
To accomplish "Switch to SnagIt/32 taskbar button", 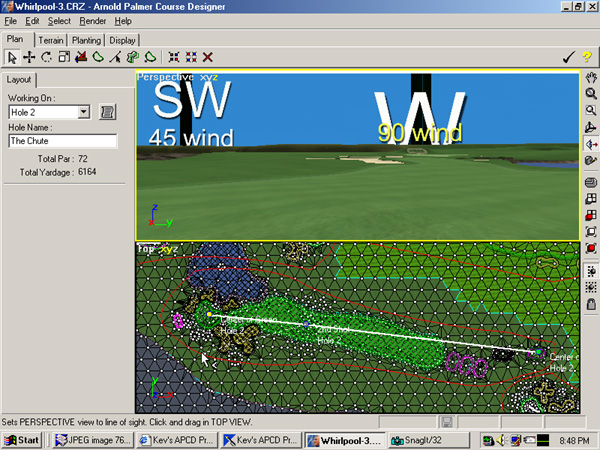I will tap(429, 440).
